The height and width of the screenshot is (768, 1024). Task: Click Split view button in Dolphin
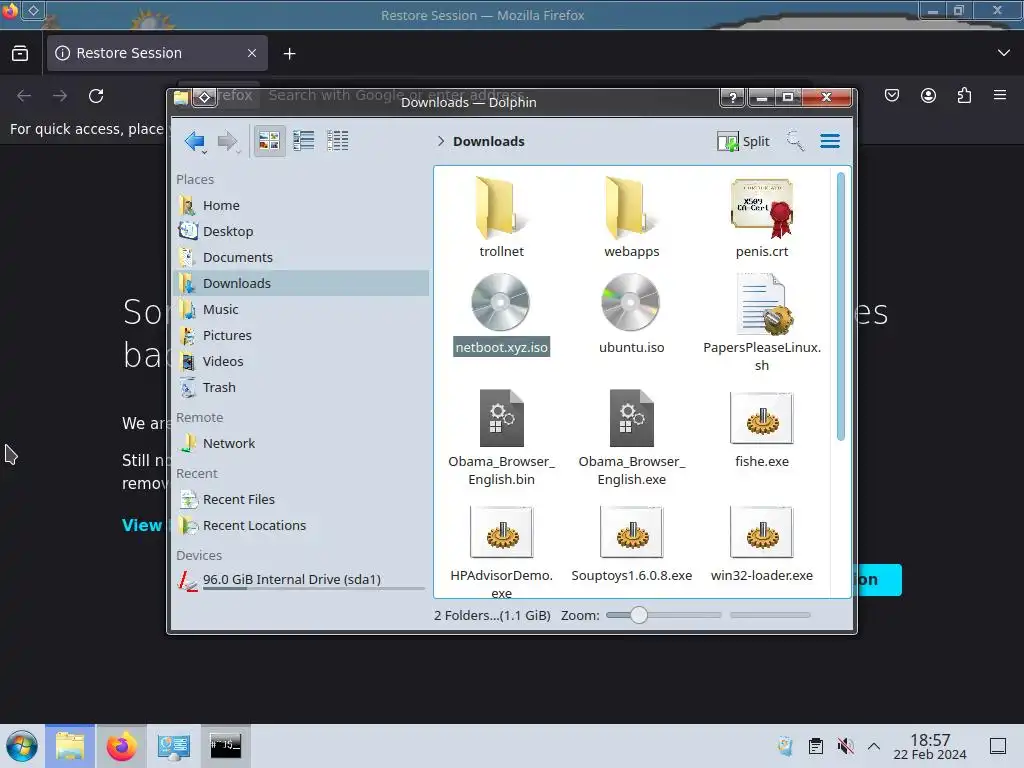tap(743, 141)
